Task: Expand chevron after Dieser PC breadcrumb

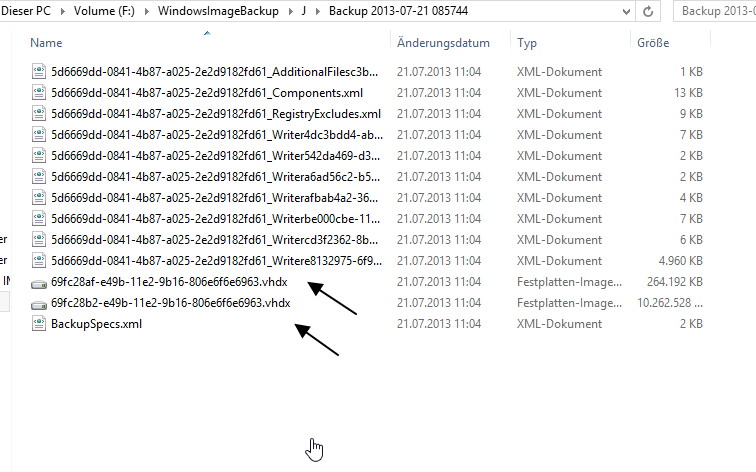Action: point(63,11)
